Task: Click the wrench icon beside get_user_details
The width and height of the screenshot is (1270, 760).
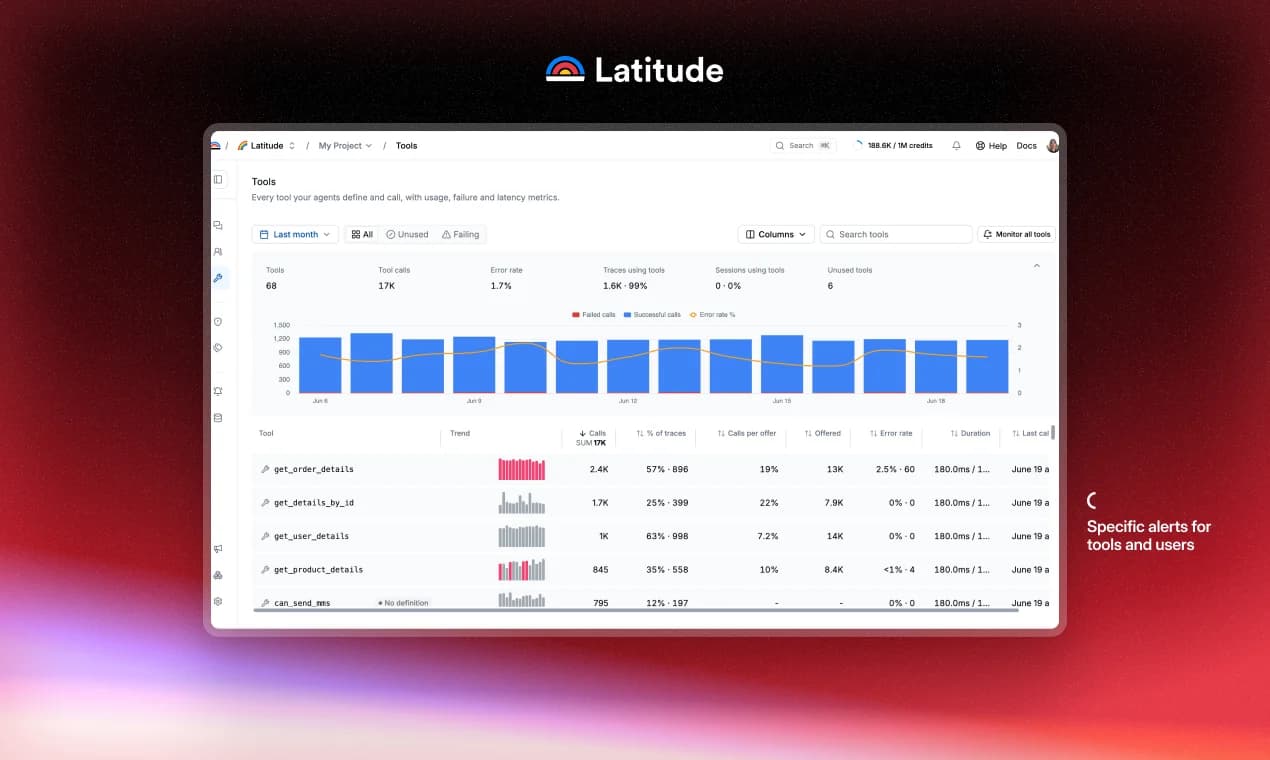Action: pyautogui.click(x=265, y=536)
